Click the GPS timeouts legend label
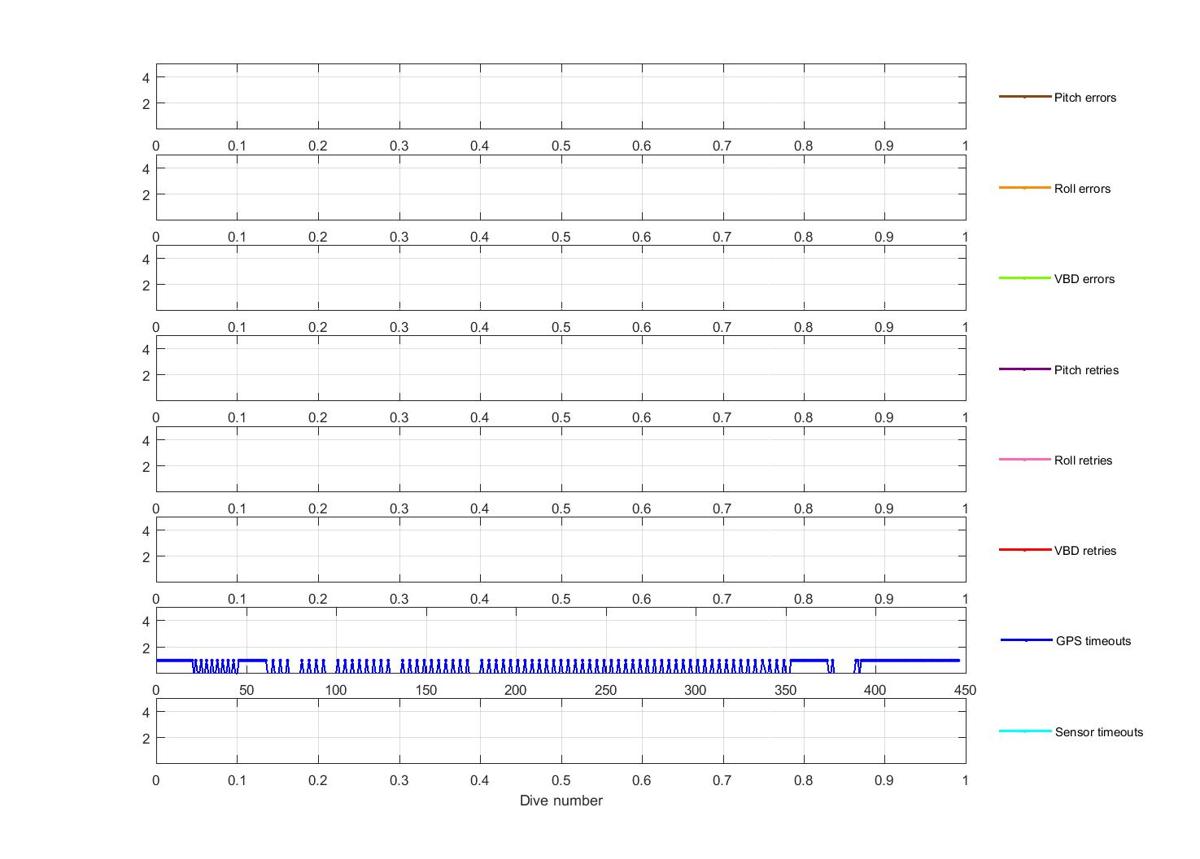This screenshot has height=859, width=1200. [1093, 641]
